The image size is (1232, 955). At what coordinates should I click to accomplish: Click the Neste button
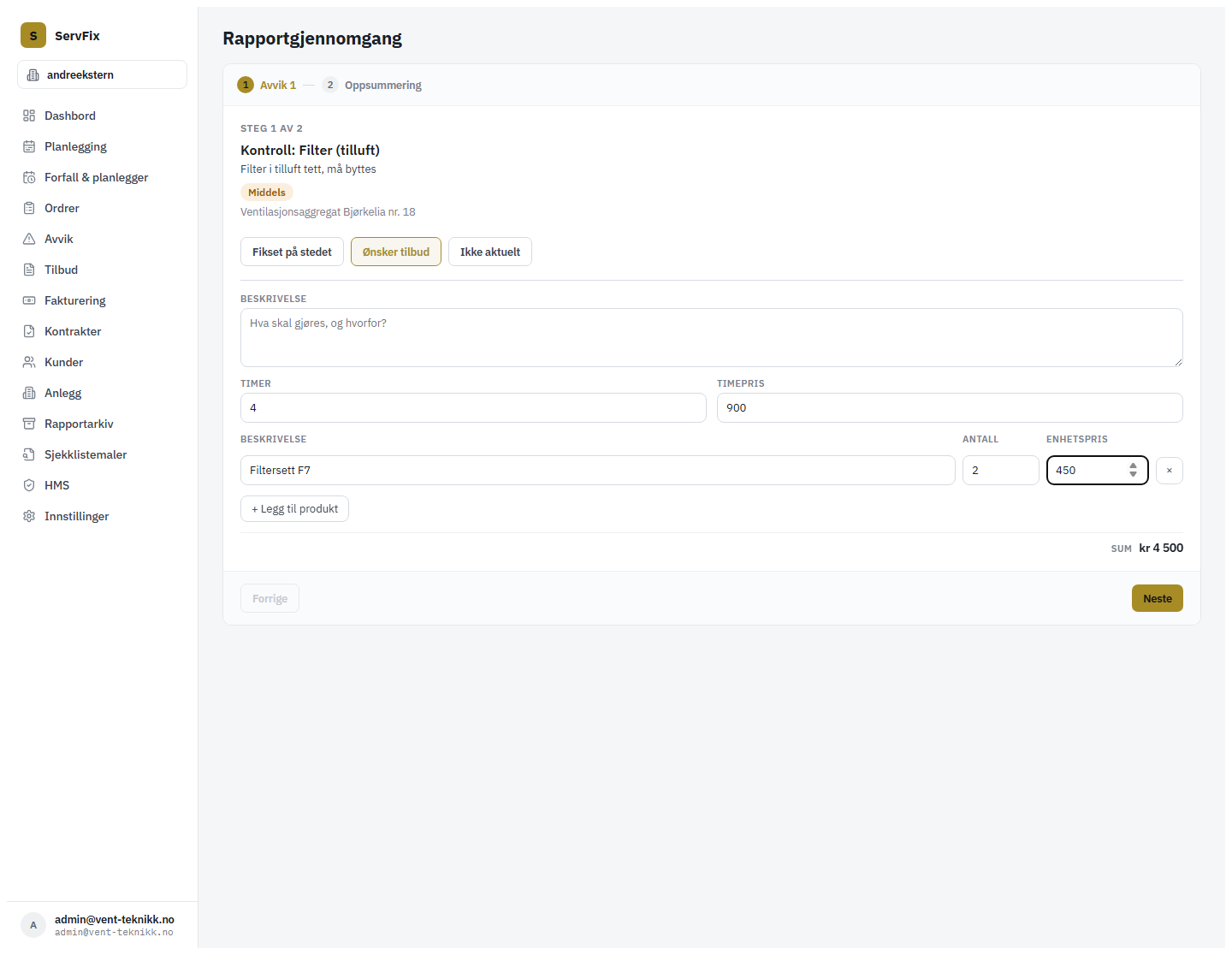point(1157,598)
